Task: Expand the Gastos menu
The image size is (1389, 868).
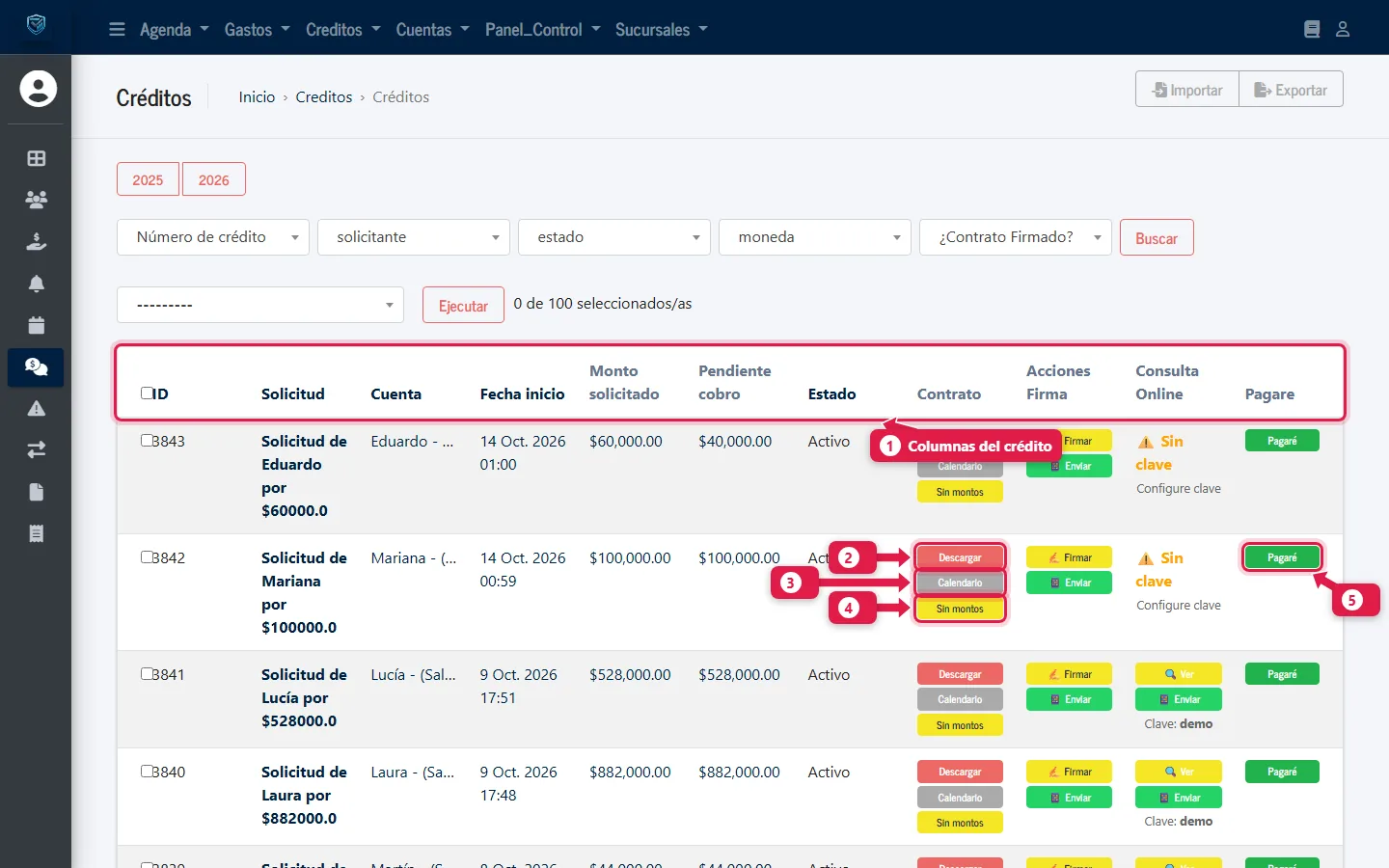Action: [257, 29]
